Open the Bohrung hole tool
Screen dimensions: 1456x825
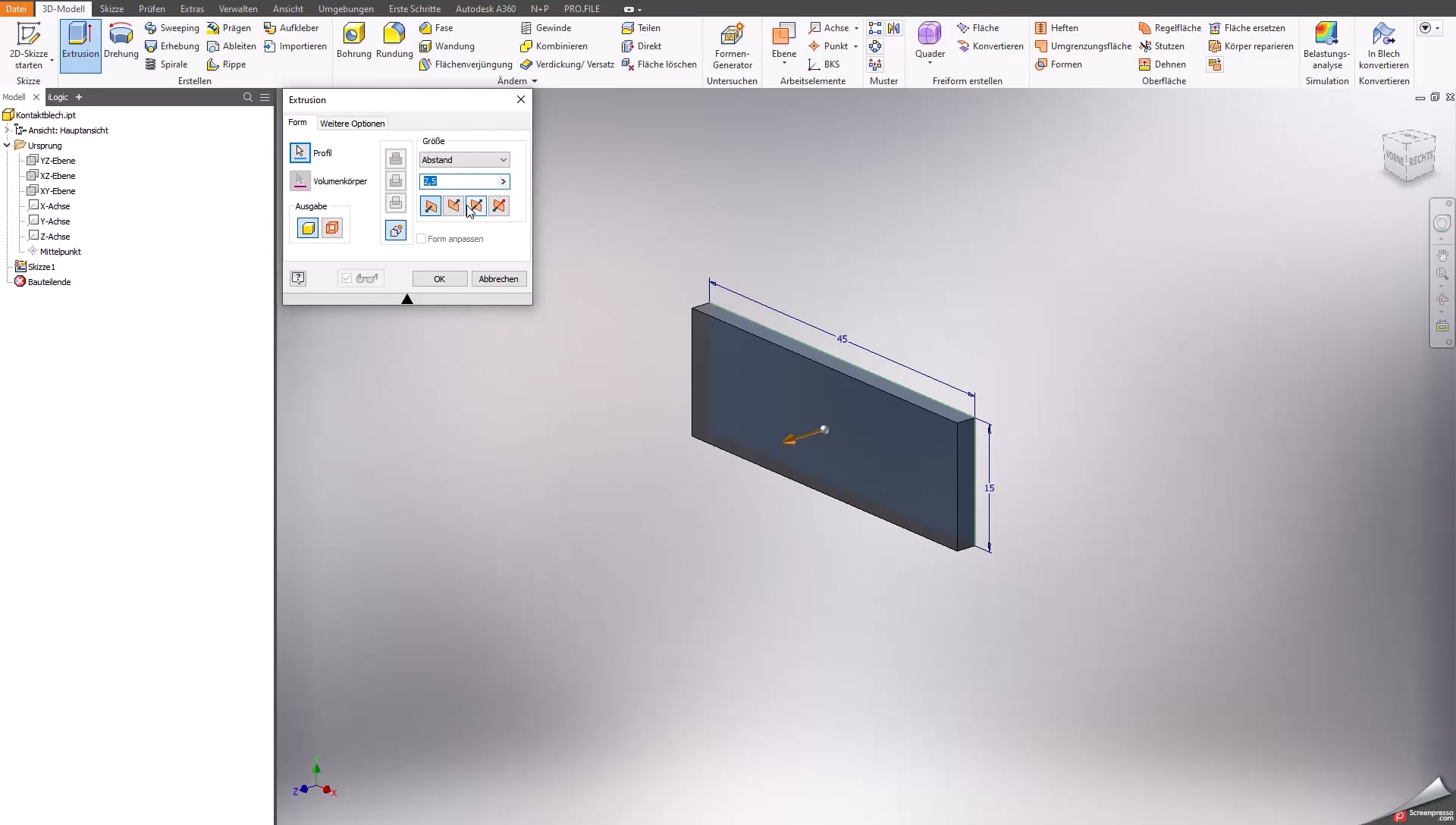pos(353,42)
